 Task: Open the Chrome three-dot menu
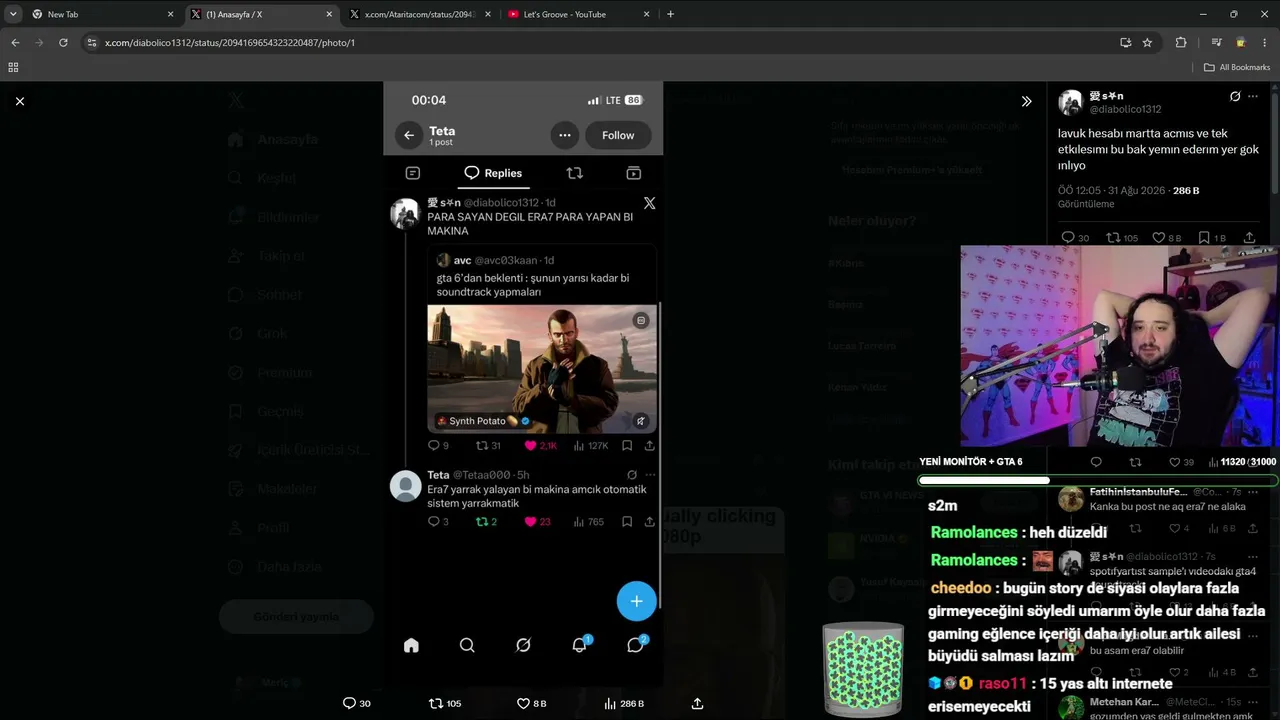coord(1265,43)
